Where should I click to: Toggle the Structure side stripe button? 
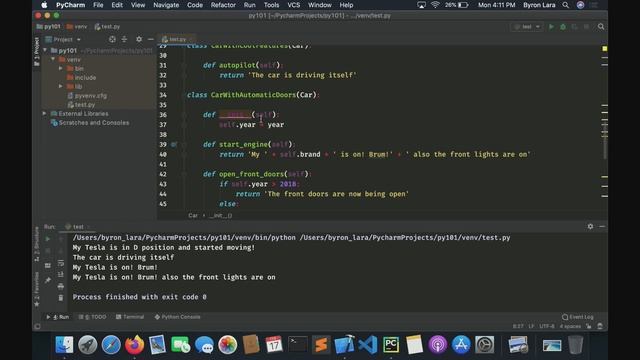pos(37,244)
